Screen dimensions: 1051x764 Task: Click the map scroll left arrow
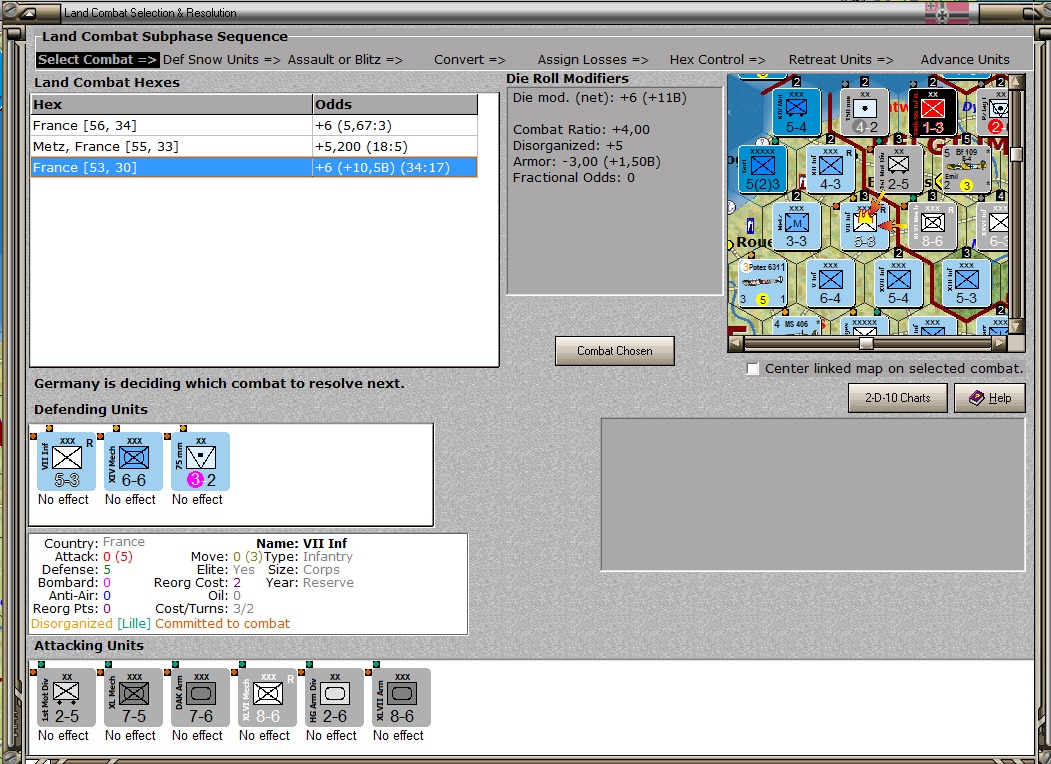click(x=736, y=344)
